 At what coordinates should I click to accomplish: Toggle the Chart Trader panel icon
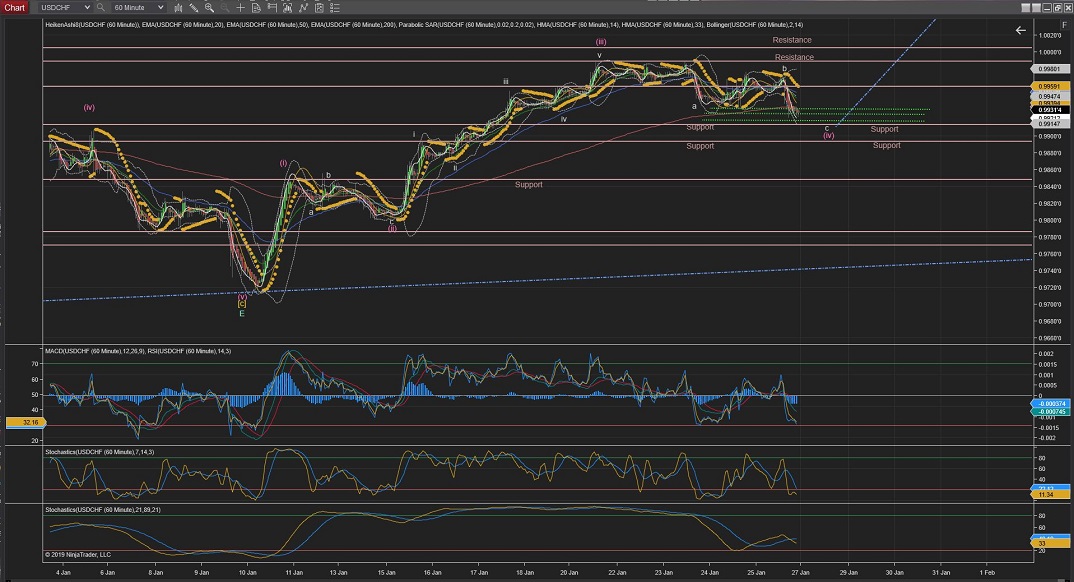tap(271, 7)
